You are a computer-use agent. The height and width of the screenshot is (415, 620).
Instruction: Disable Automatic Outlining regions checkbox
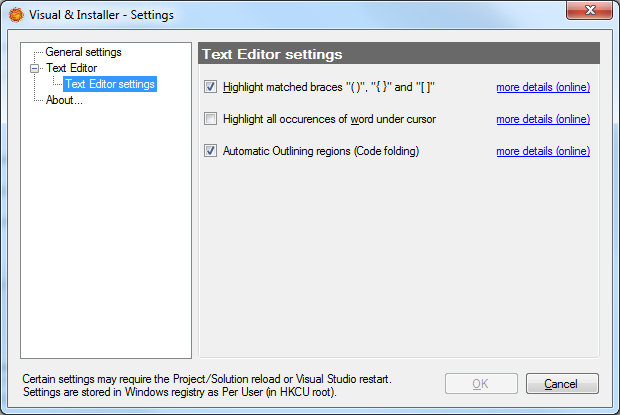pyautogui.click(x=210, y=151)
